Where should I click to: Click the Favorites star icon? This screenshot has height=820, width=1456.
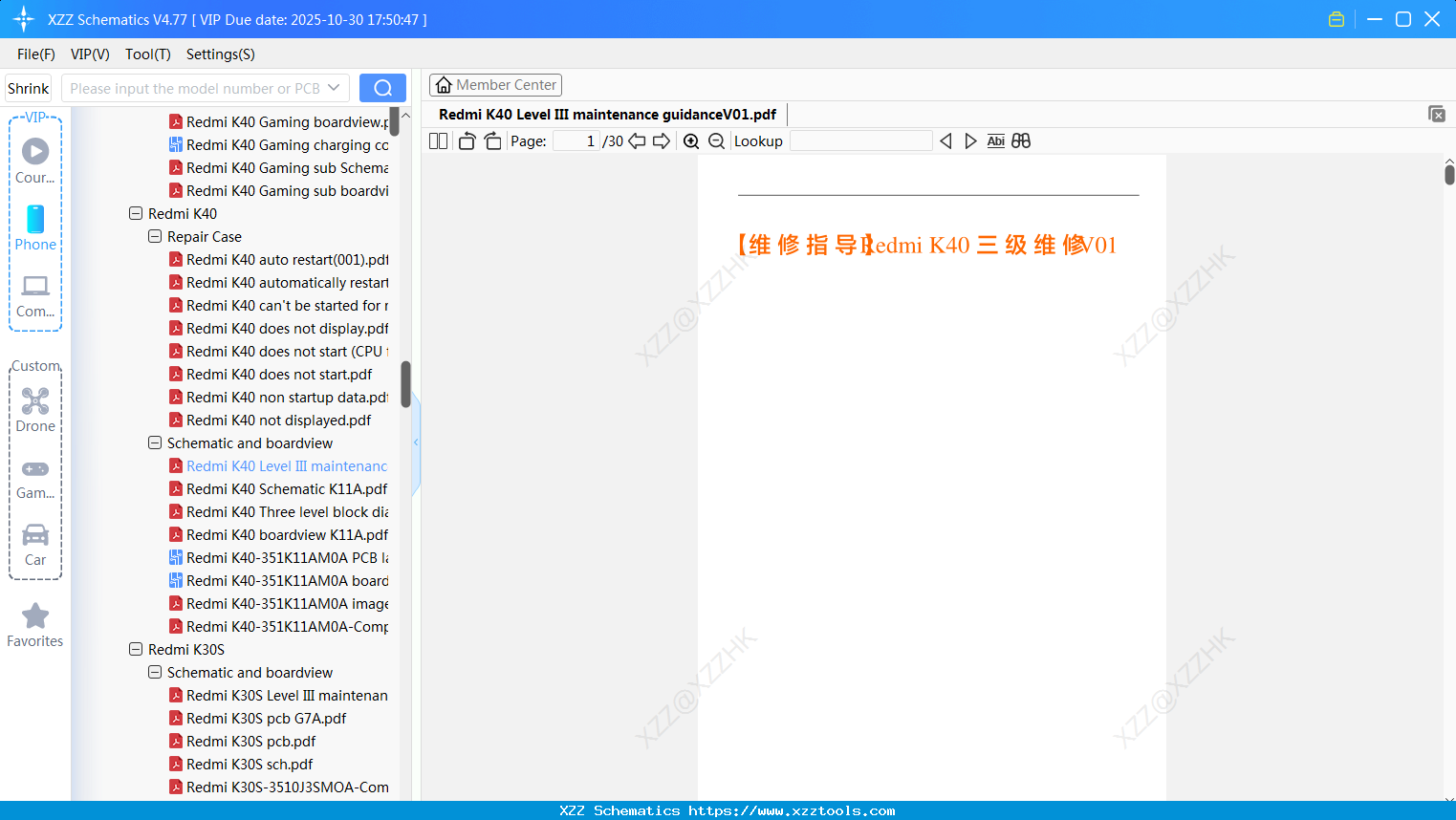click(34, 616)
